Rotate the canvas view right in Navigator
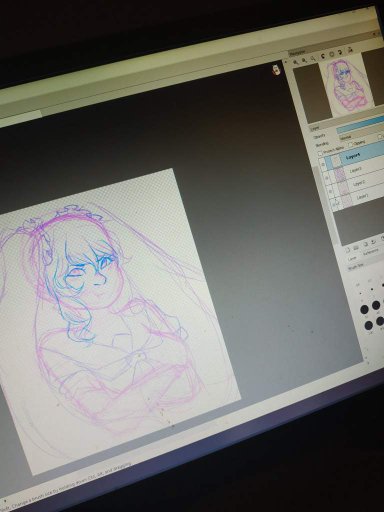Image resolution: width=384 pixels, height=512 pixels. coord(340,52)
